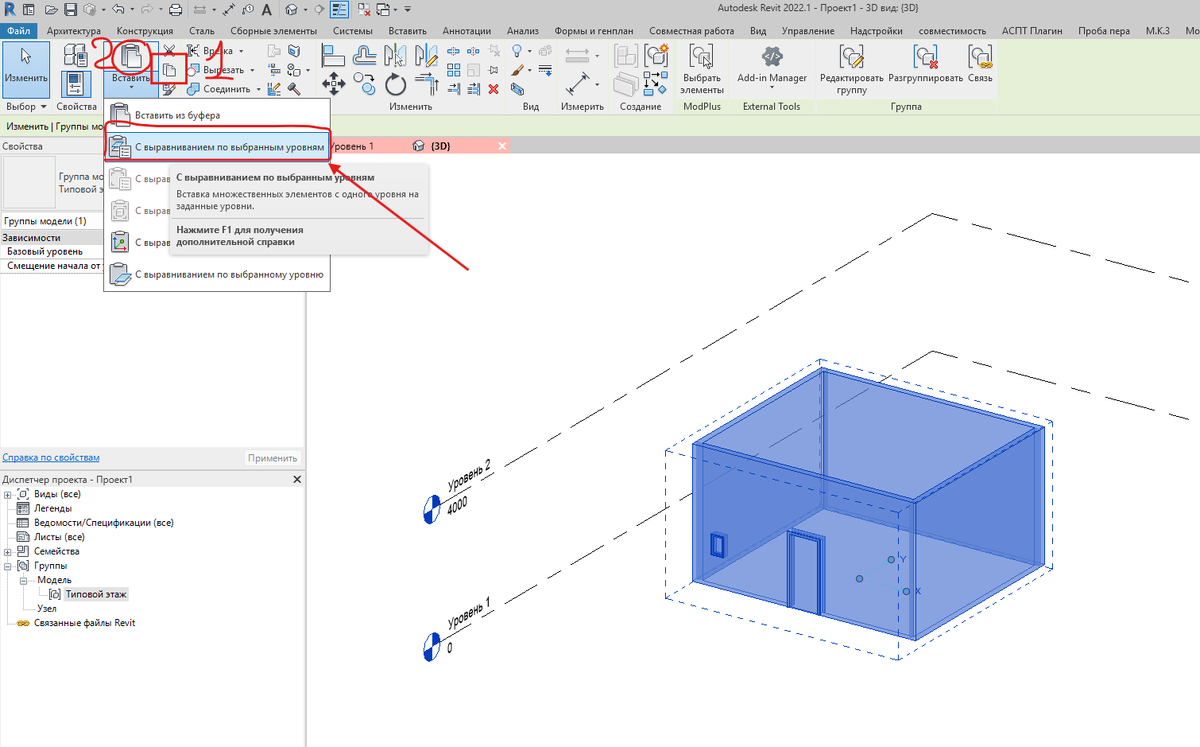Collapse the Группы node in project browser
The width and height of the screenshot is (1200, 747).
[x=8, y=566]
